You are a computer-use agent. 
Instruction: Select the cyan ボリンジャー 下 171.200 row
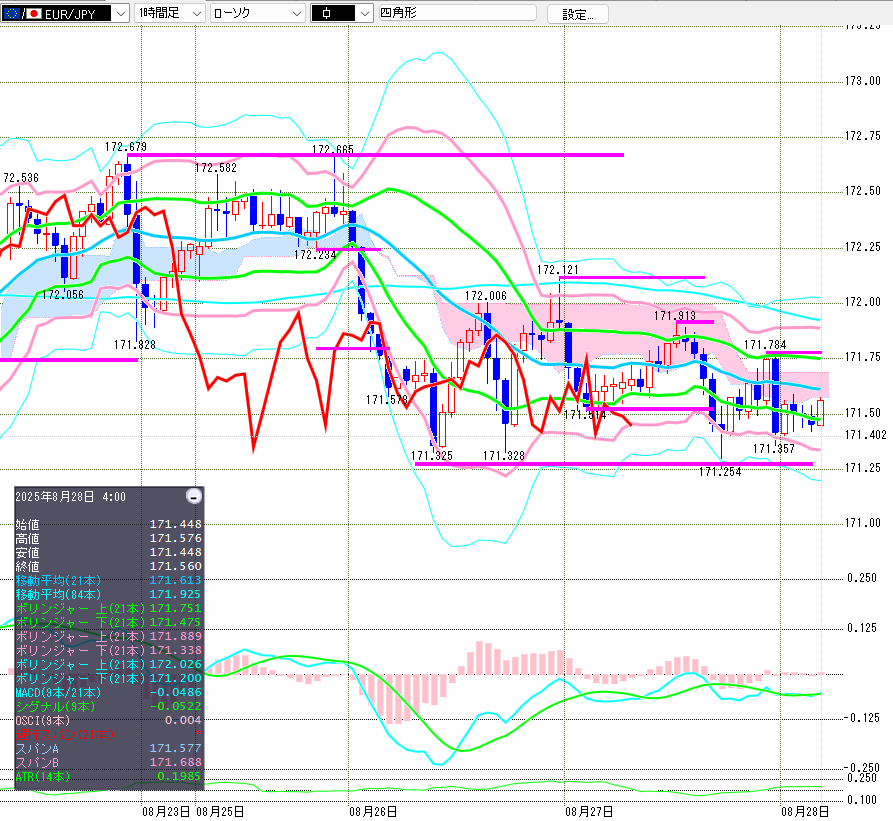[x=108, y=678]
